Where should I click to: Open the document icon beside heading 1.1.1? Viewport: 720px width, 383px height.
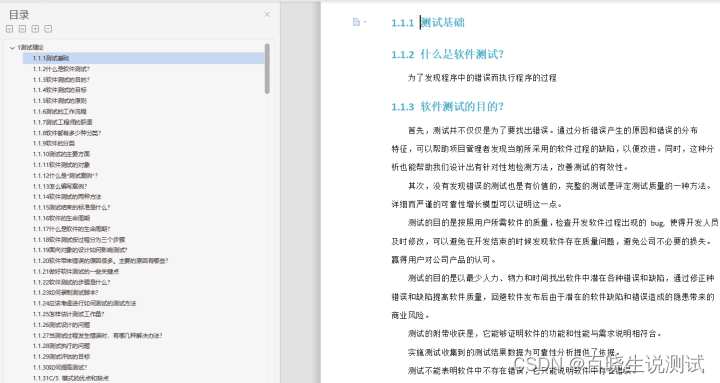pos(356,22)
